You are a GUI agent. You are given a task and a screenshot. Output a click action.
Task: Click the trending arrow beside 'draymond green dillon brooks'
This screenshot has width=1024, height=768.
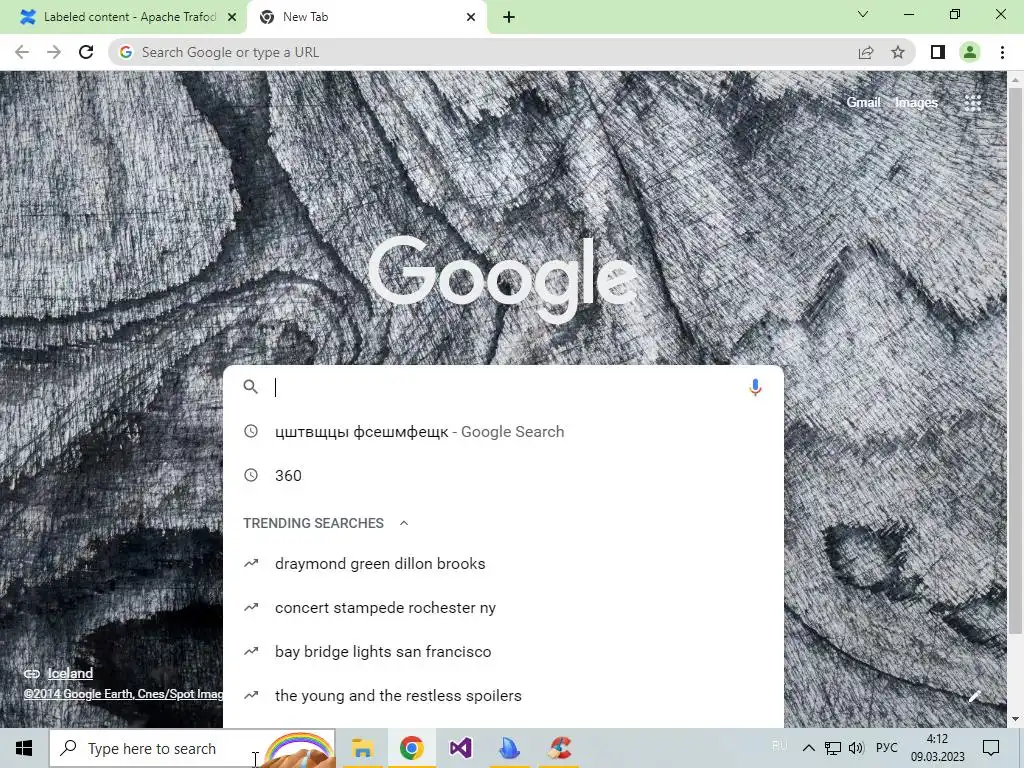(251, 563)
